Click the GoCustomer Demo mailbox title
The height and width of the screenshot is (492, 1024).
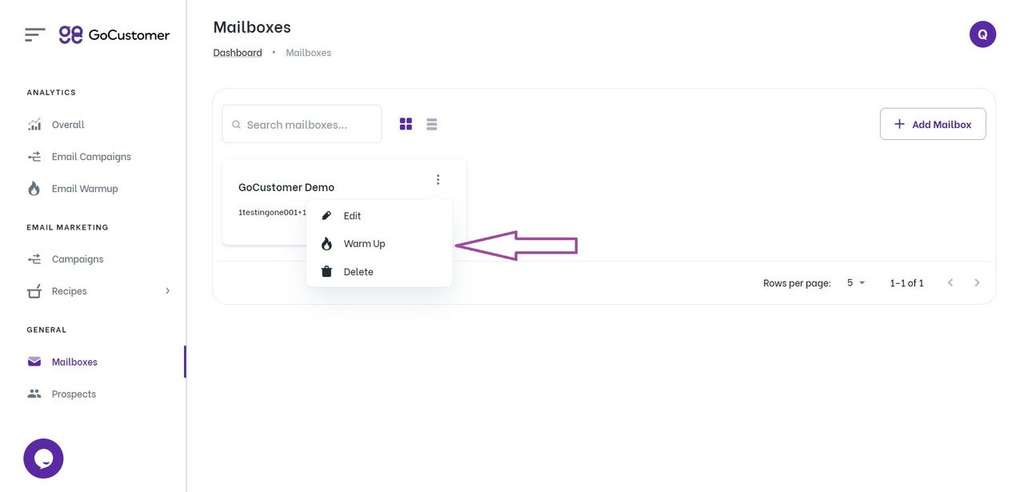[x=286, y=187]
